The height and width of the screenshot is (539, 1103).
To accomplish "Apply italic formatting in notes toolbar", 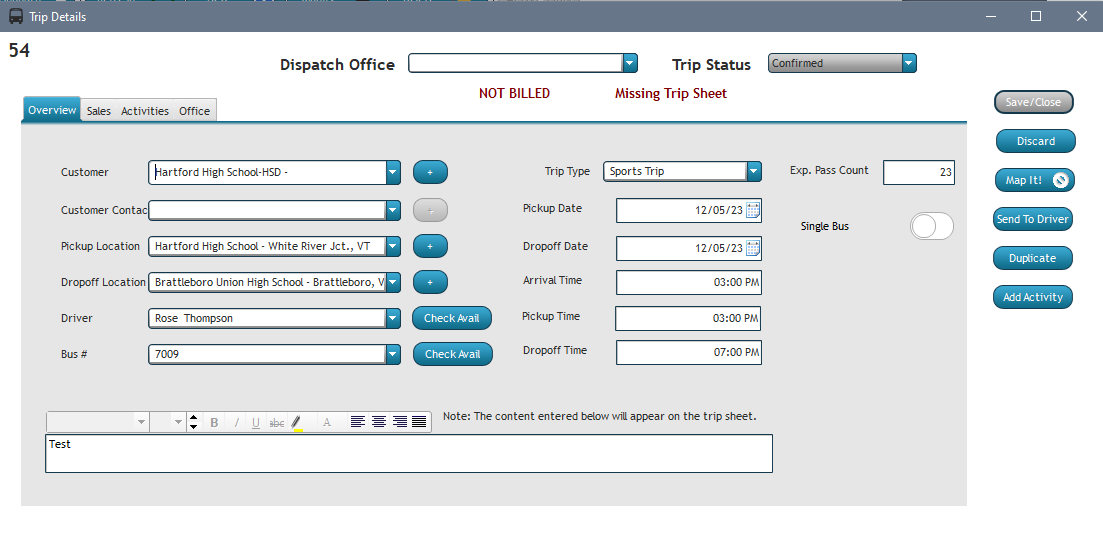I will pos(236,423).
